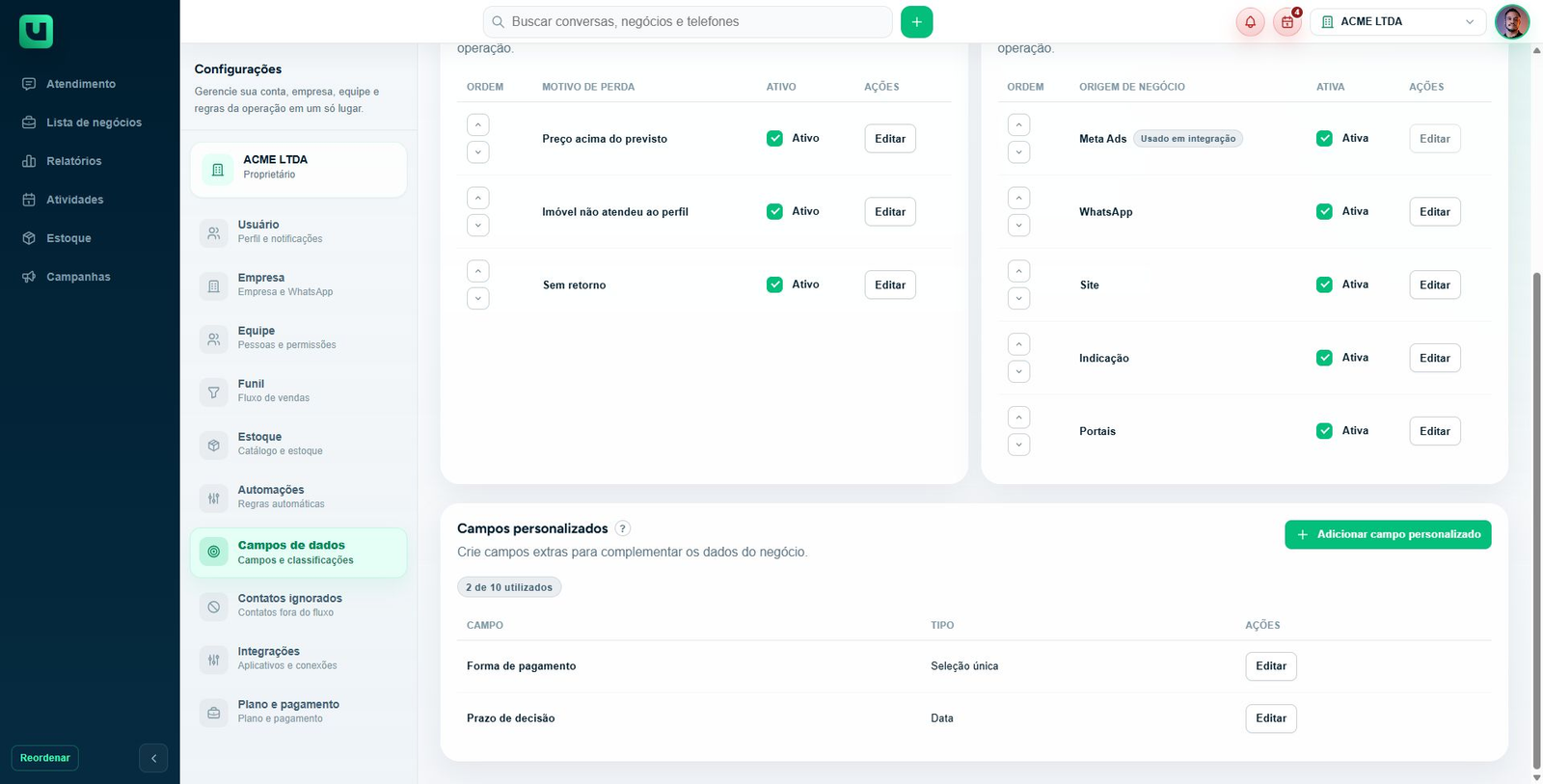This screenshot has height=784, width=1543.
Task: Click the notification bell icon
Action: pyautogui.click(x=1250, y=22)
